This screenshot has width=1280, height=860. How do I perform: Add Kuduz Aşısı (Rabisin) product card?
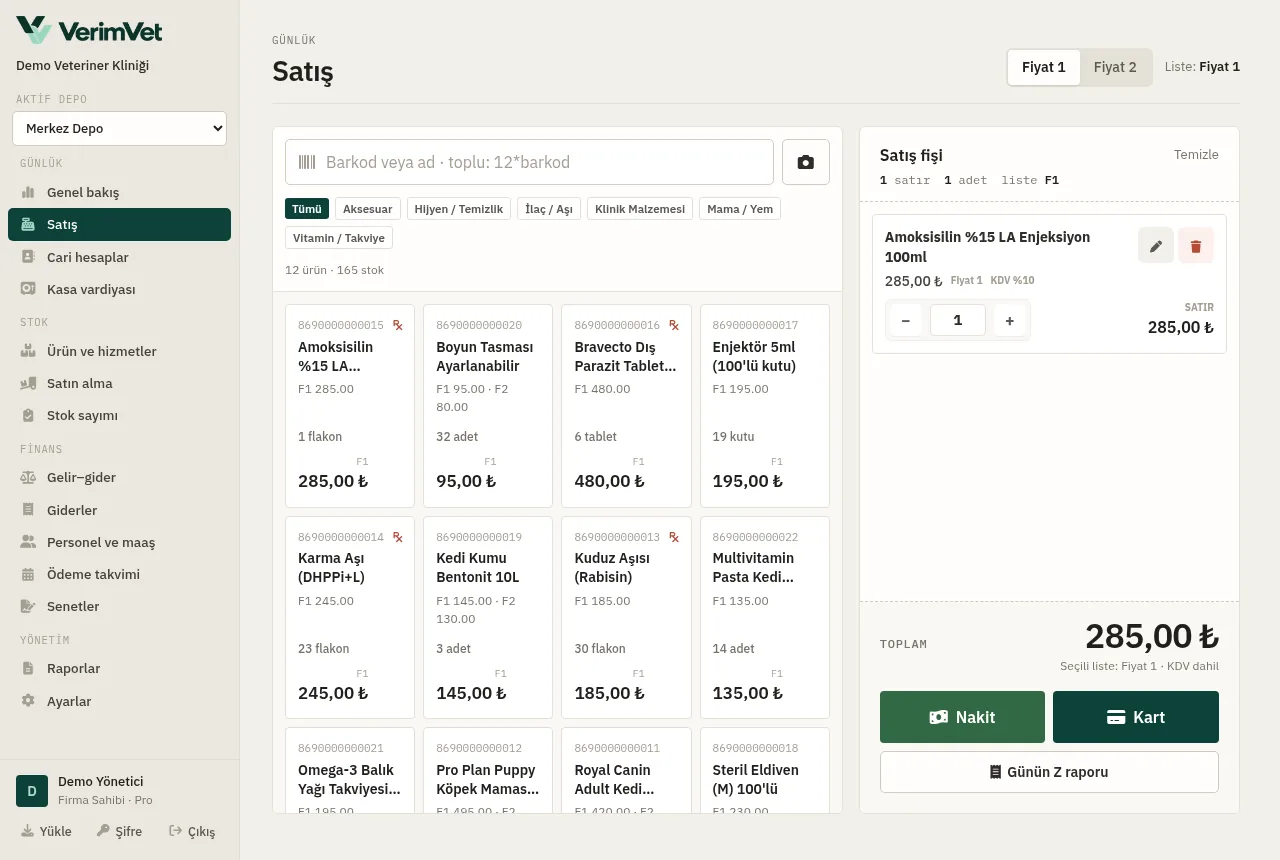tap(626, 617)
